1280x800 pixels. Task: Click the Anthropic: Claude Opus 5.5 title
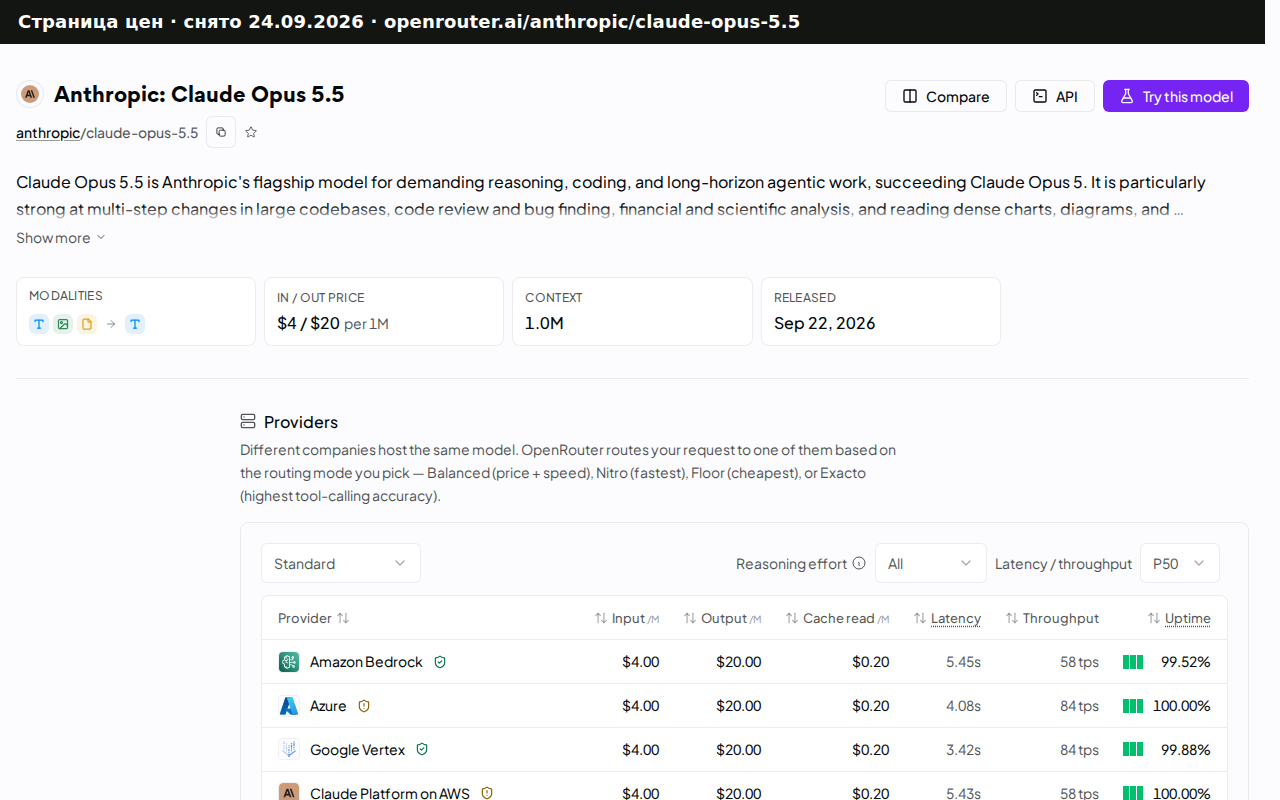coord(199,94)
